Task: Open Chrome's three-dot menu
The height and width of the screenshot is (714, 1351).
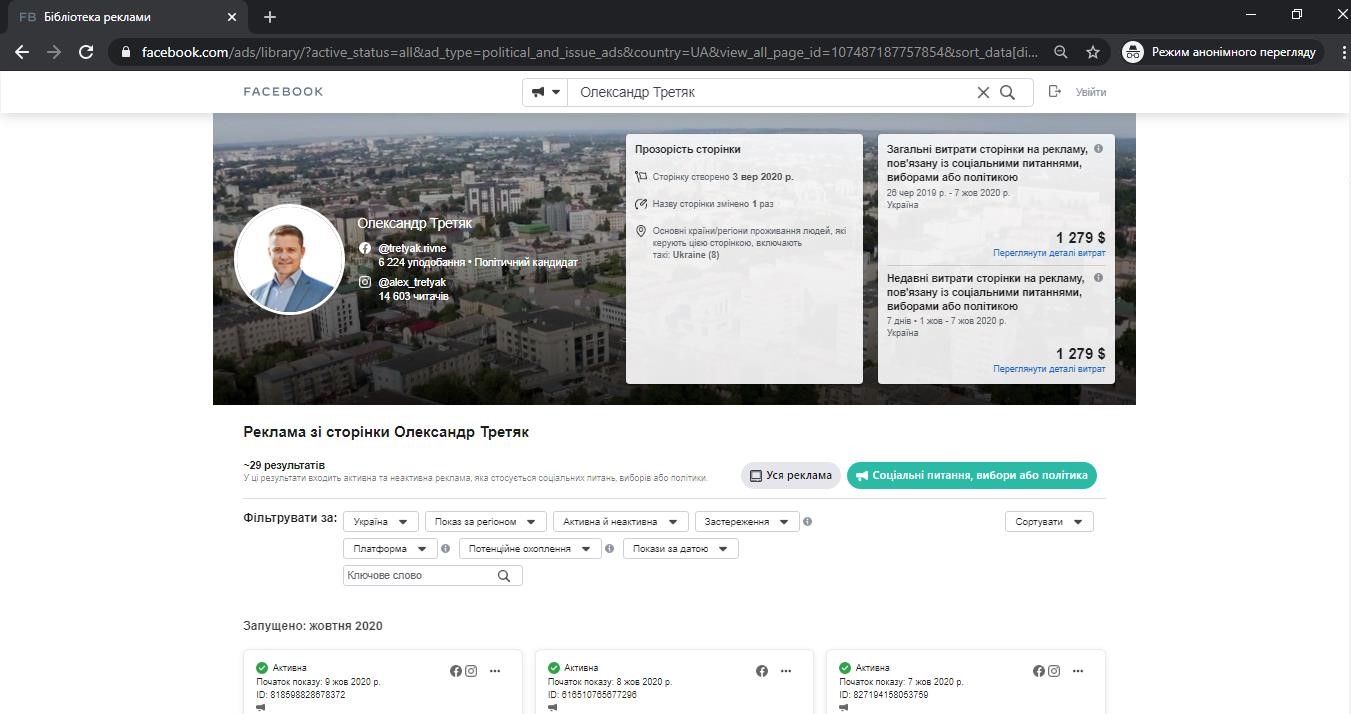Action: pyautogui.click(x=1343, y=52)
